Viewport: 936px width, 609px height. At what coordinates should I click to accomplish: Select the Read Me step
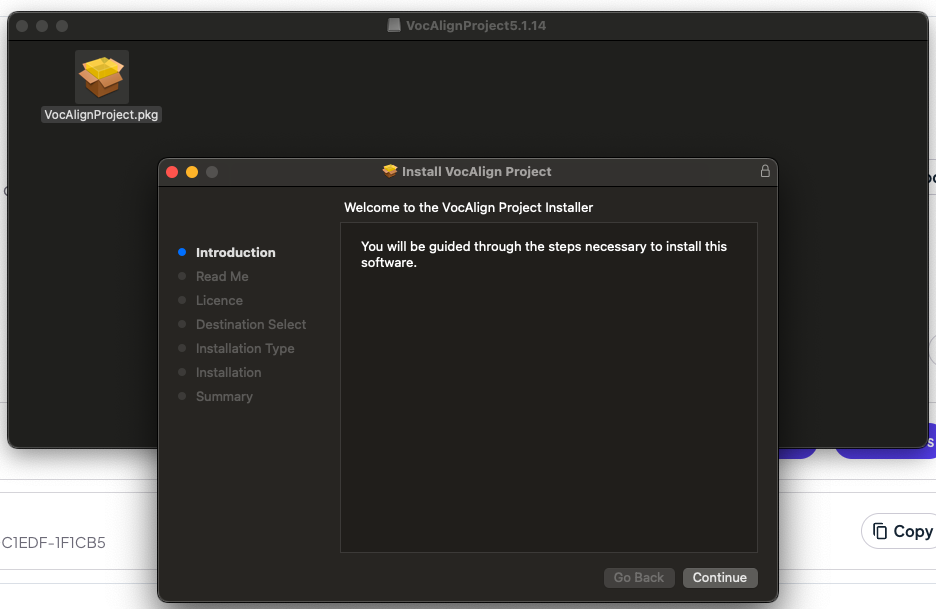click(x=222, y=277)
